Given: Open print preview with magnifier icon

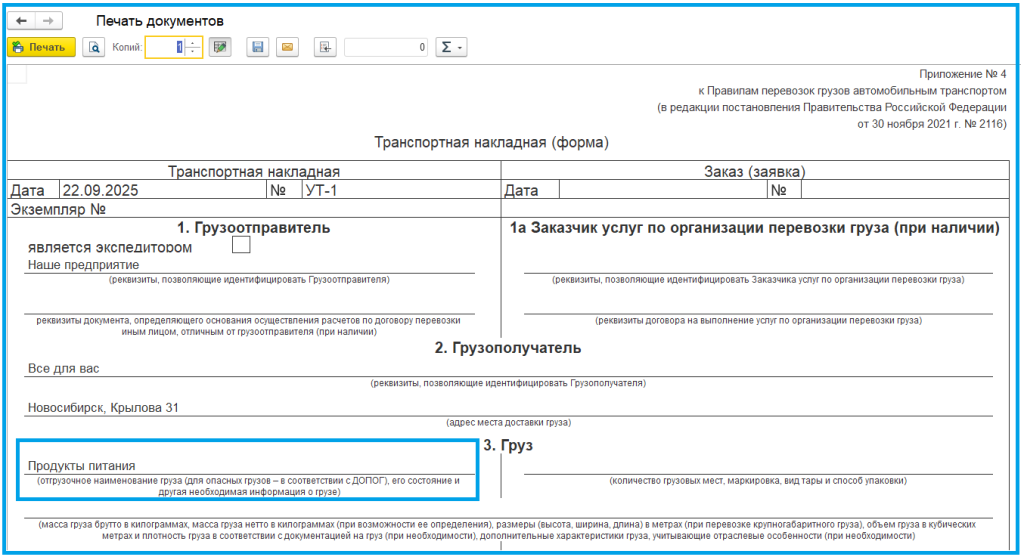Looking at the screenshot, I should [93, 47].
